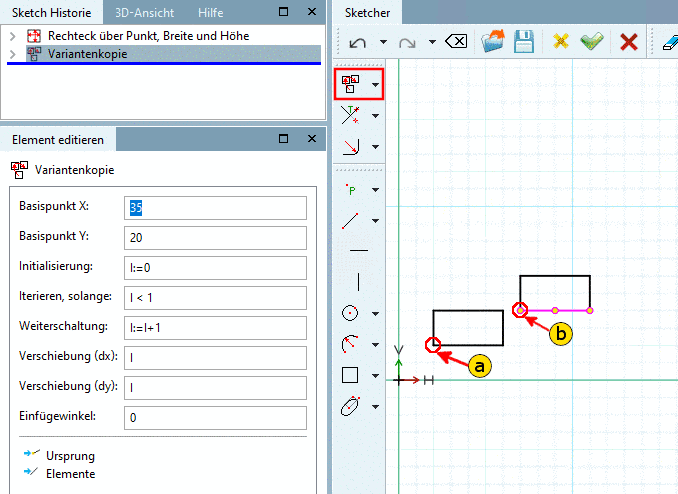
Task: Select the Sketcher tab
Action: [x=368, y=13]
